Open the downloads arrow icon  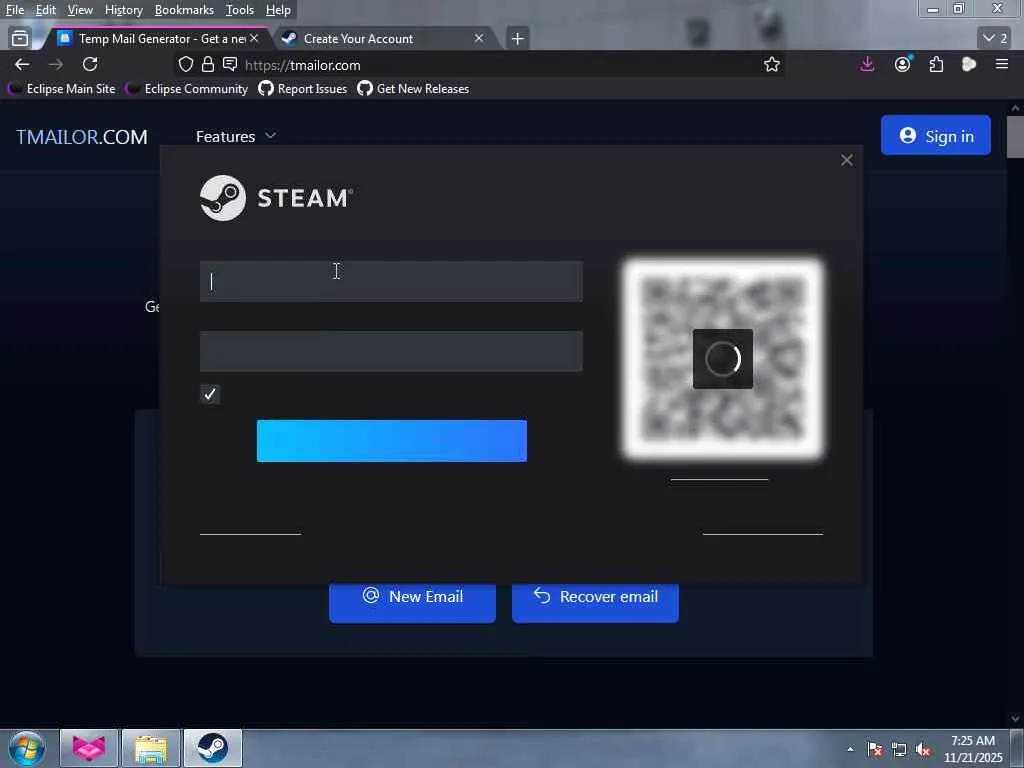(x=867, y=64)
